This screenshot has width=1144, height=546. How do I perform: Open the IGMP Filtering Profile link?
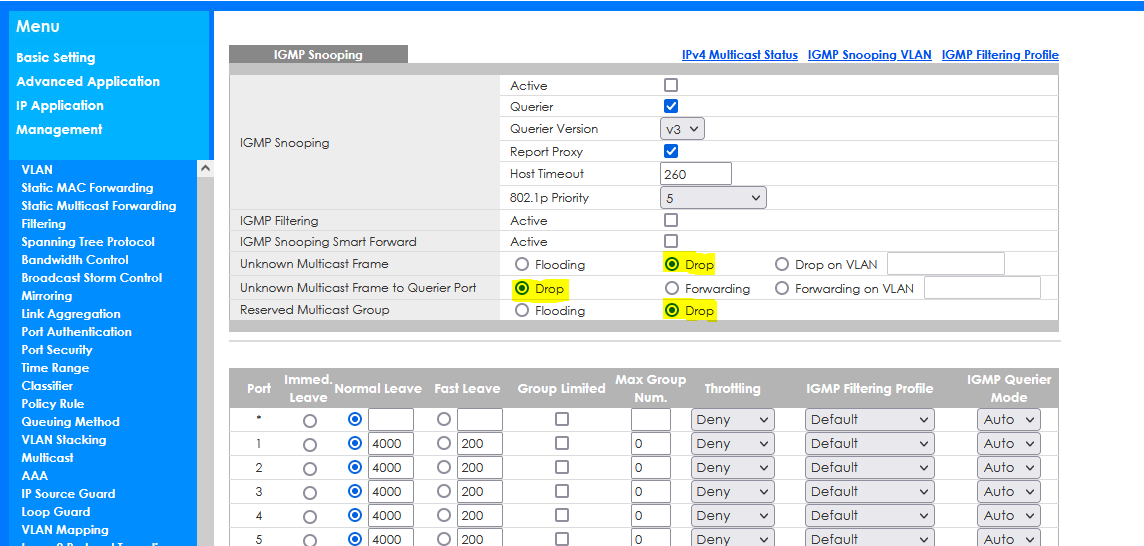point(1000,55)
